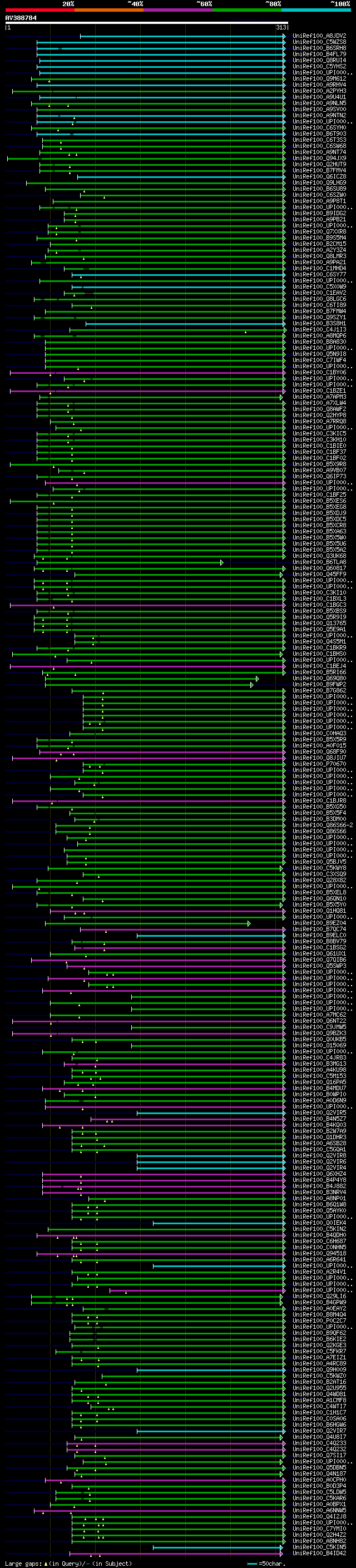Click the UniRef100_C1BJR8 label
This screenshot has height=1568, width=356.
(x=319, y=800)
